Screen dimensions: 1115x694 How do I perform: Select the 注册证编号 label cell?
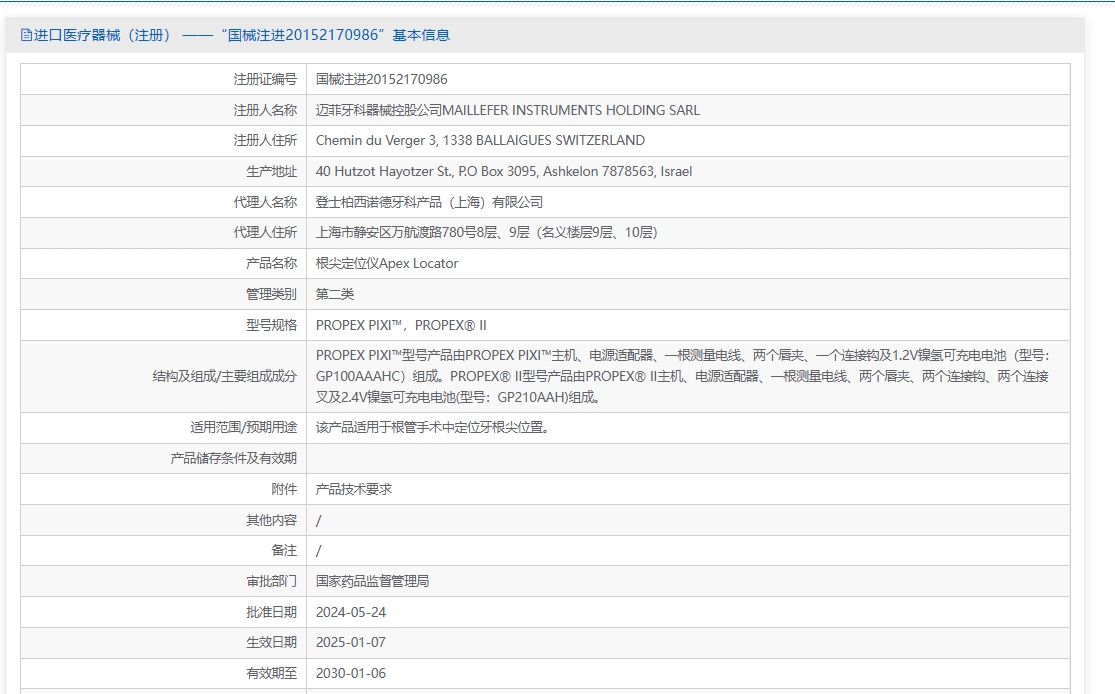164,79
